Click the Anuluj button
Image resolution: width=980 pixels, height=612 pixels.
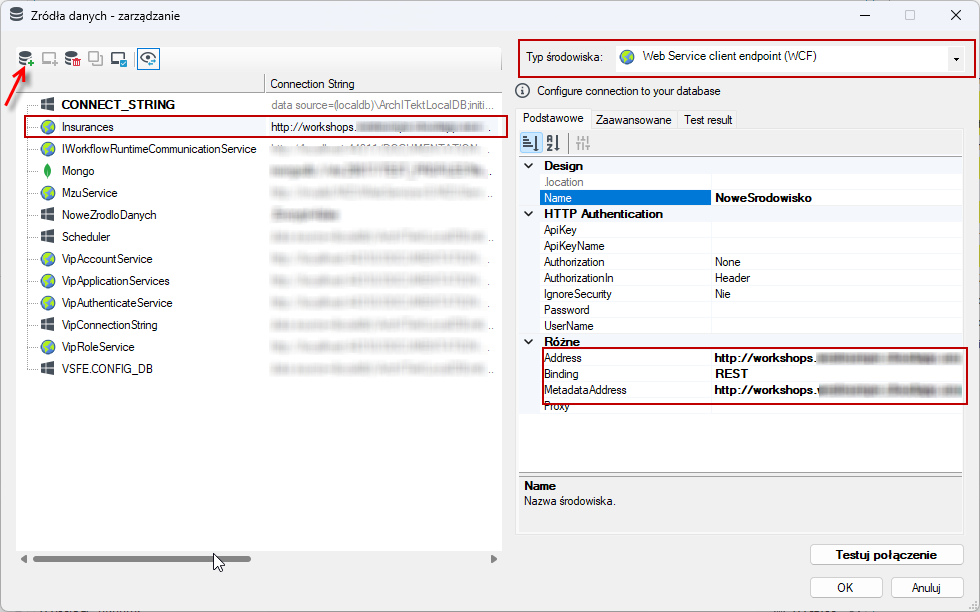tap(926, 588)
